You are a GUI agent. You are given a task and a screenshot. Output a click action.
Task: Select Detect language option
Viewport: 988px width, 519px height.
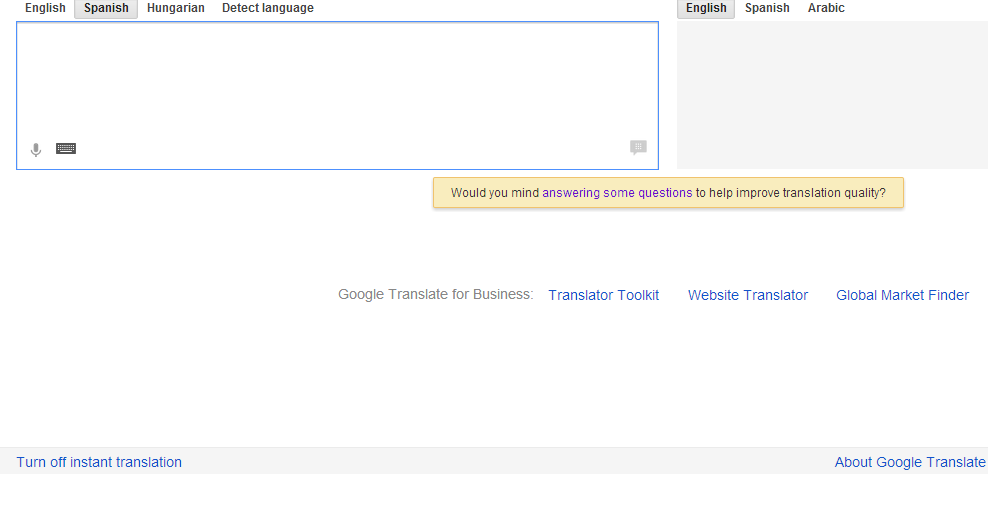(x=267, y=8)
